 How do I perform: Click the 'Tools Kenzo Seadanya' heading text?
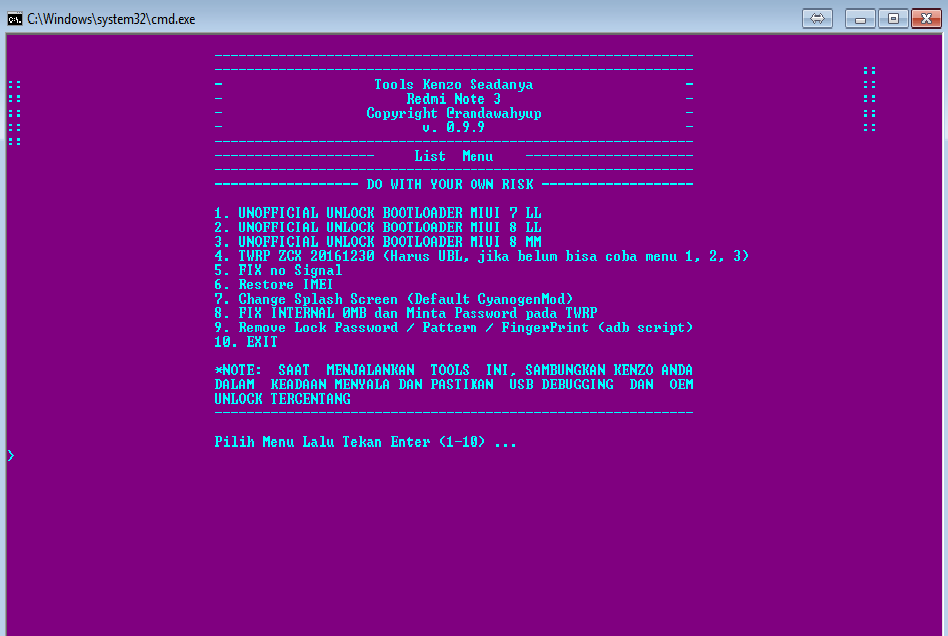453,85
